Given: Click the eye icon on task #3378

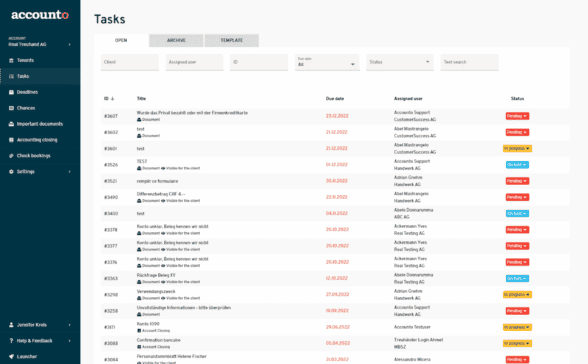Looking at the screenshot, I should [163, 233].
